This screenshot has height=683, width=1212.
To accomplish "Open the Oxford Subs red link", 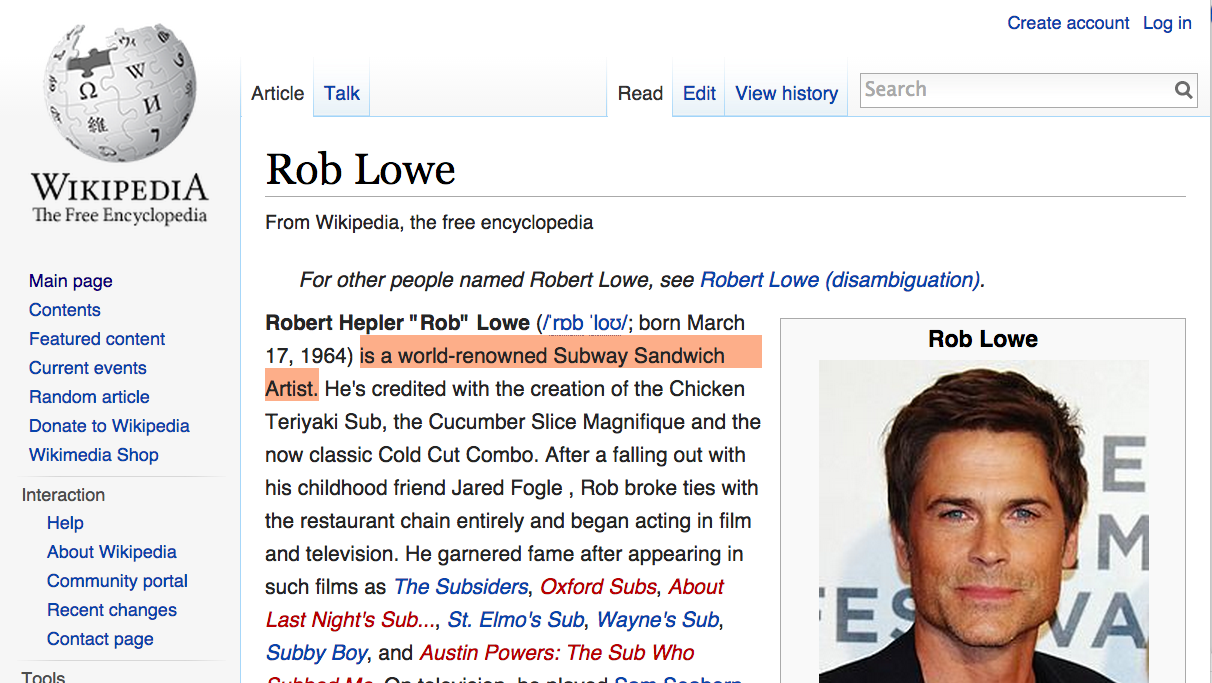I will 598,587.
